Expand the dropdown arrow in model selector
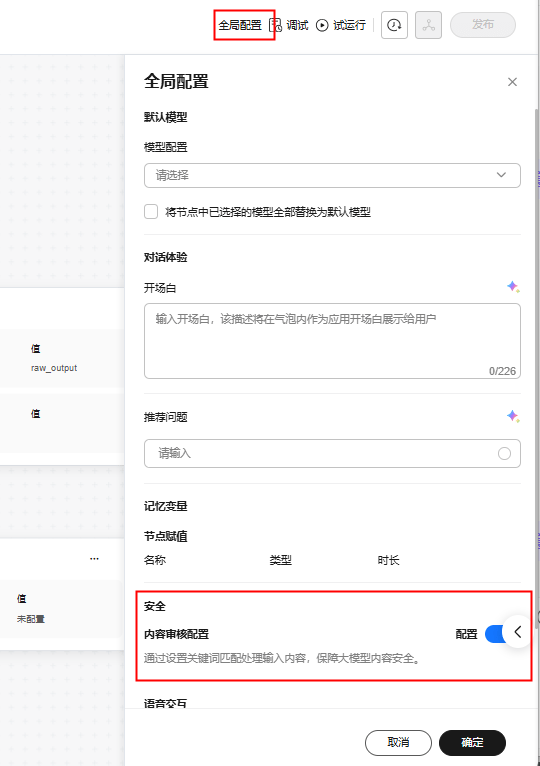Viewport: 540px width, 766px height. click(x=501, y=175)
